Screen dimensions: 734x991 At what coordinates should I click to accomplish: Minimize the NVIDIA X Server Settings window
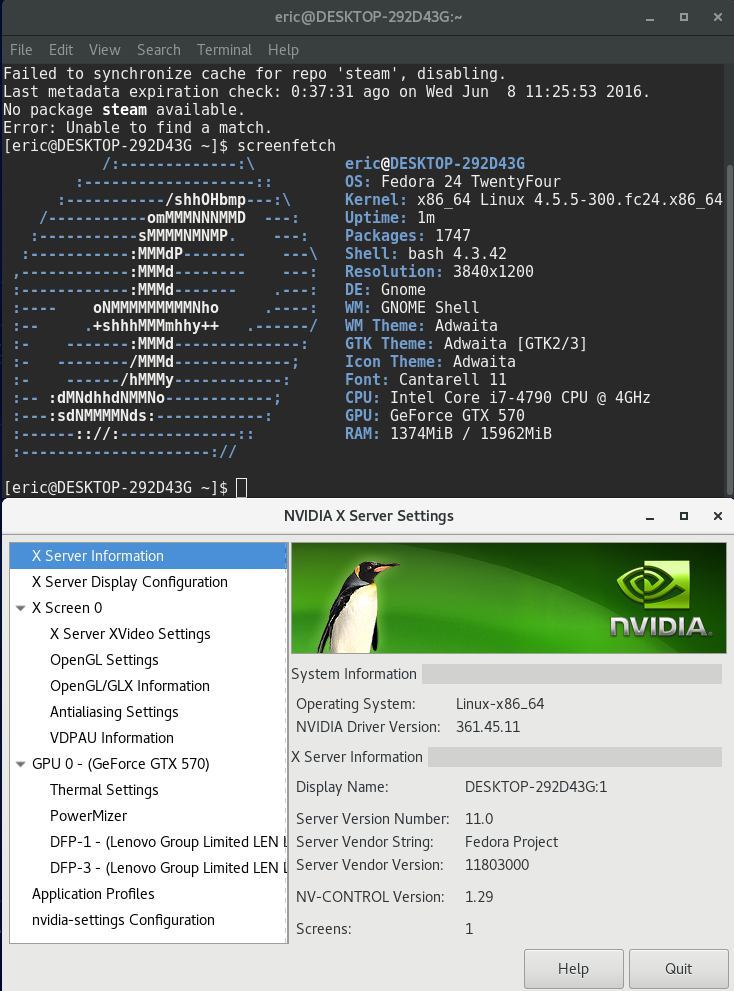coord(650,516)
